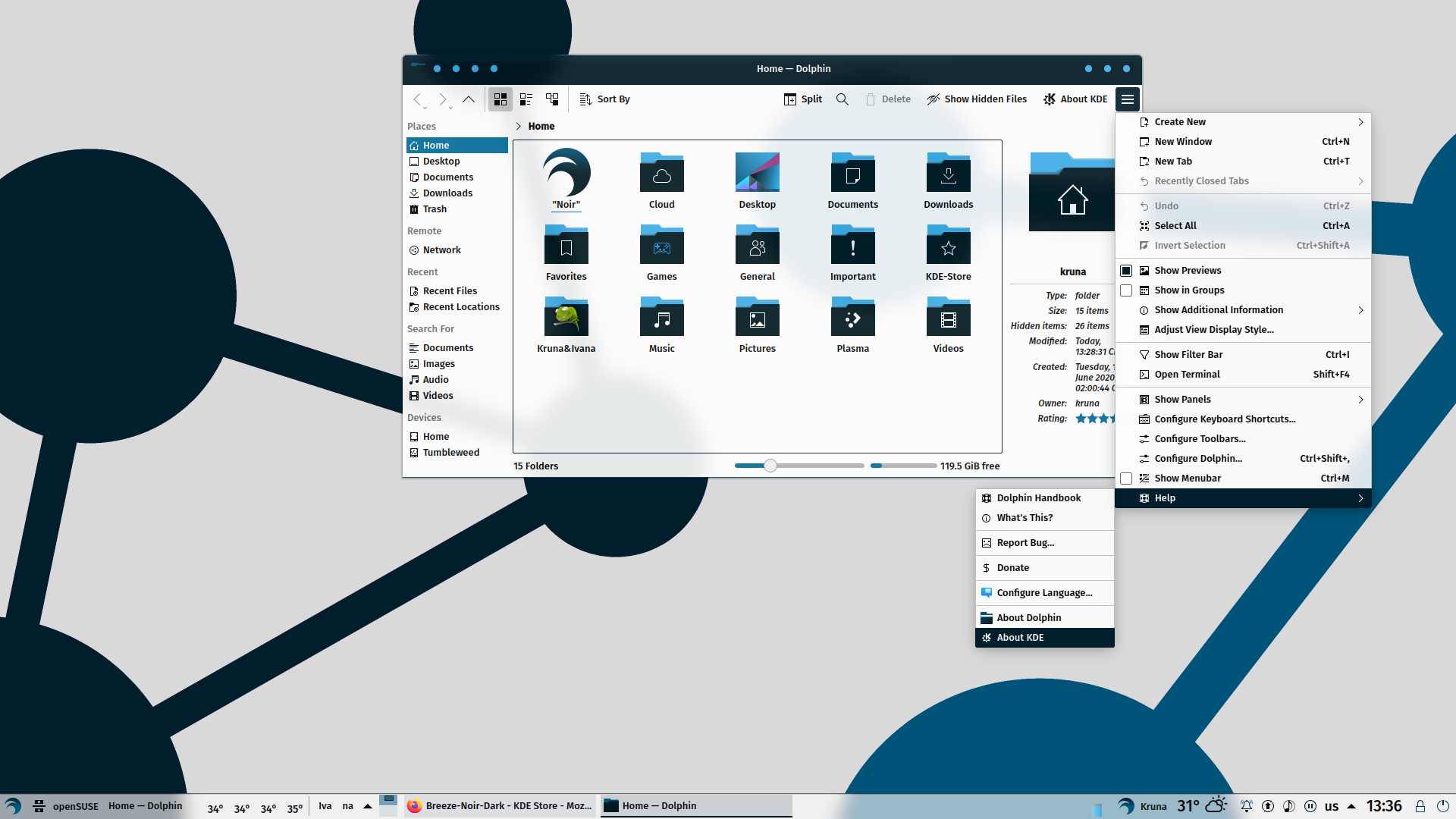The width and height of the screenshot is (1456, 819).
Task: Click the Delete toolbar button
Action: pyautogui.click(x=888, y=99)
